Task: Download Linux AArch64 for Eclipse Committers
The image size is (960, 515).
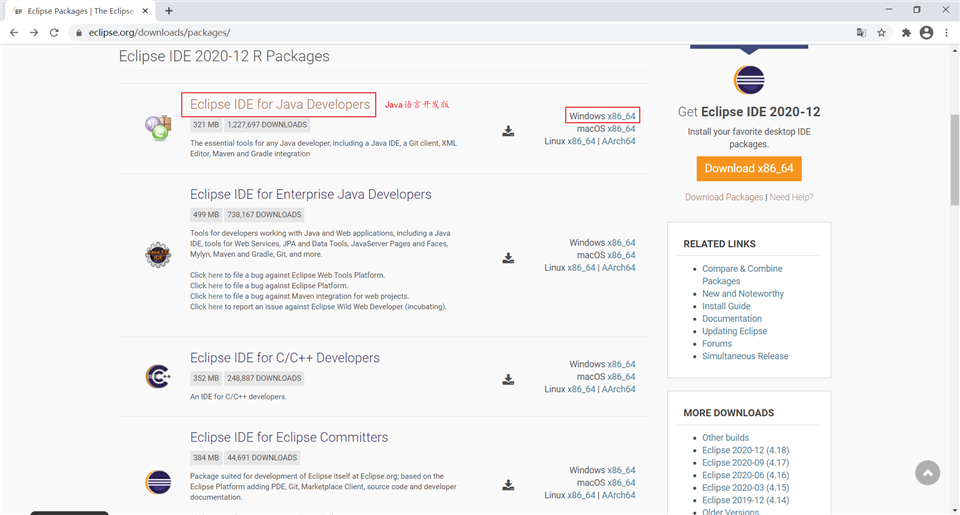Action: tap(618, 495)
